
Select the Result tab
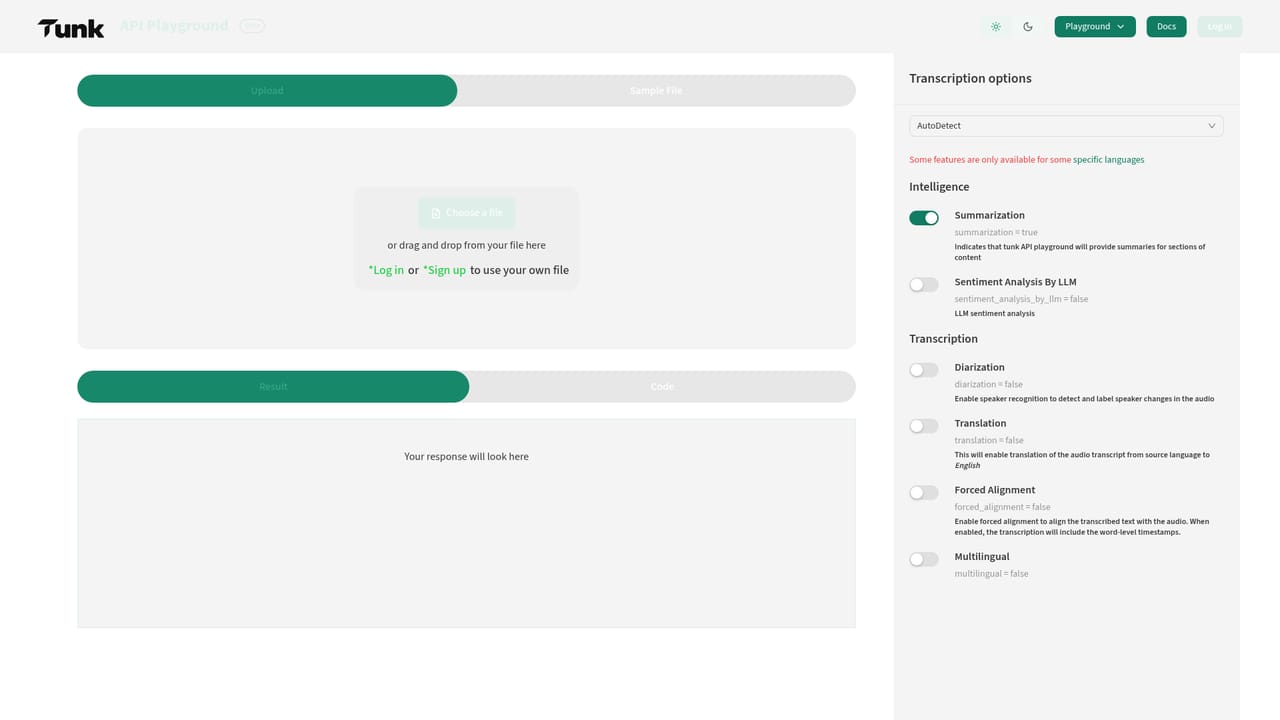tap(273, 387)
